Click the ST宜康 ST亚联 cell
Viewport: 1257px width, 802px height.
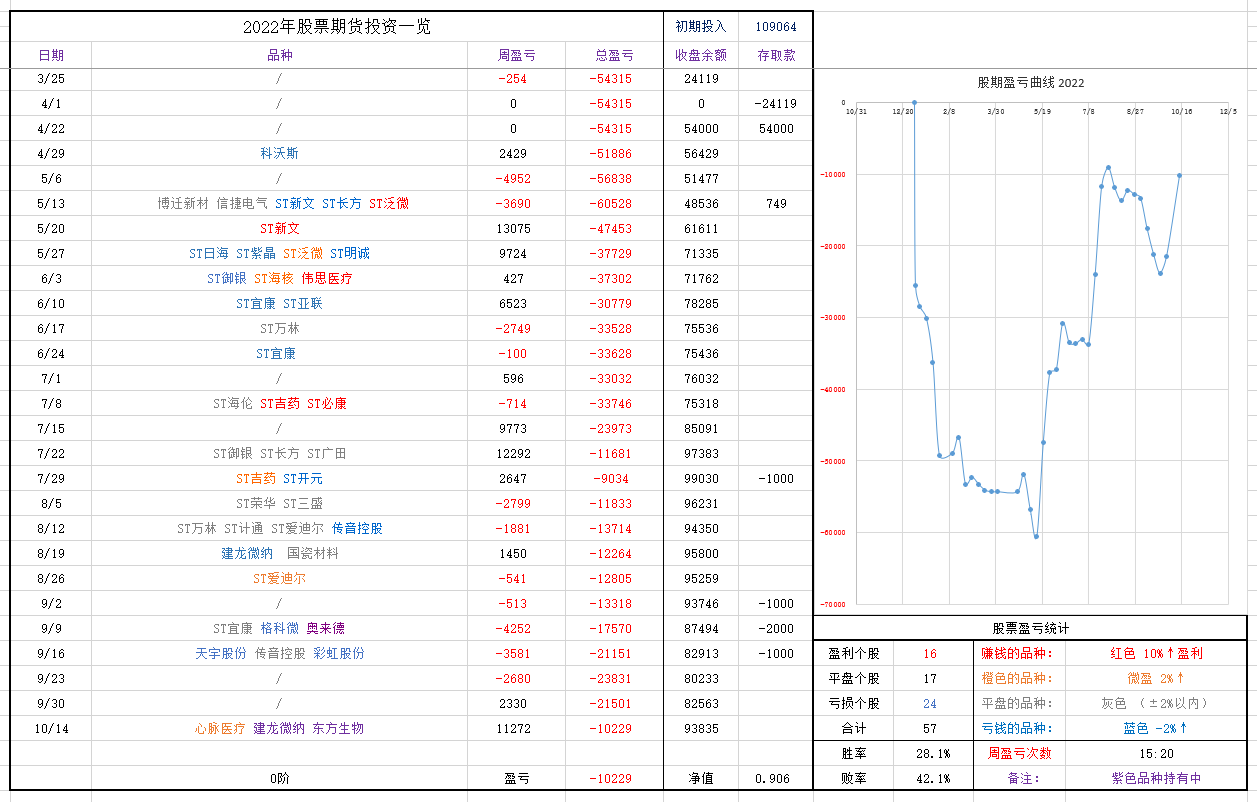pyautogui.click(x=279, y=303)
